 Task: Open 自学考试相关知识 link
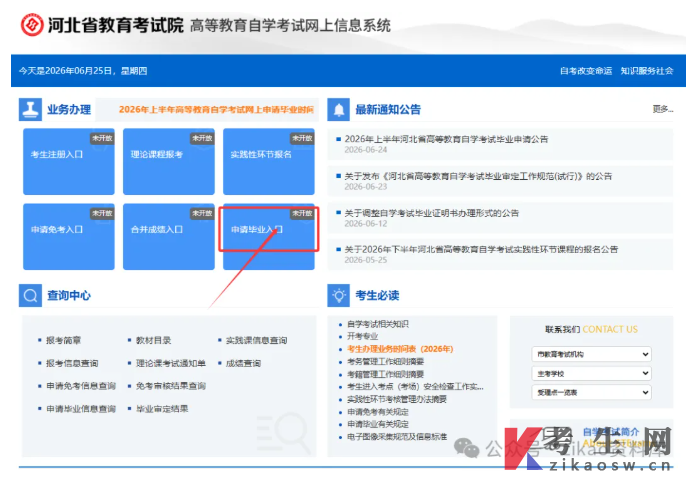coord(378,324)
